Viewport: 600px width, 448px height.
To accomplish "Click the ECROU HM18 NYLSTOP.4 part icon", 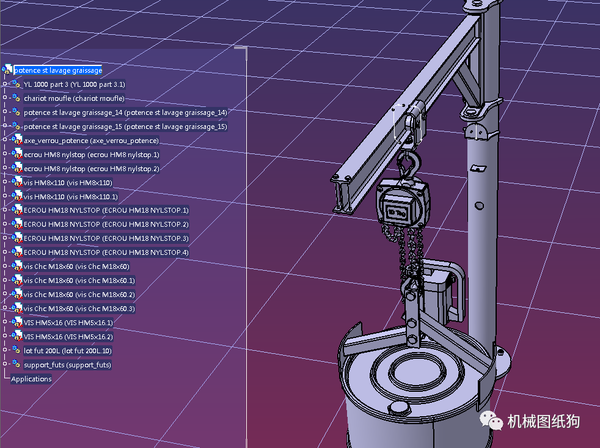I will (x=17, y=252).
